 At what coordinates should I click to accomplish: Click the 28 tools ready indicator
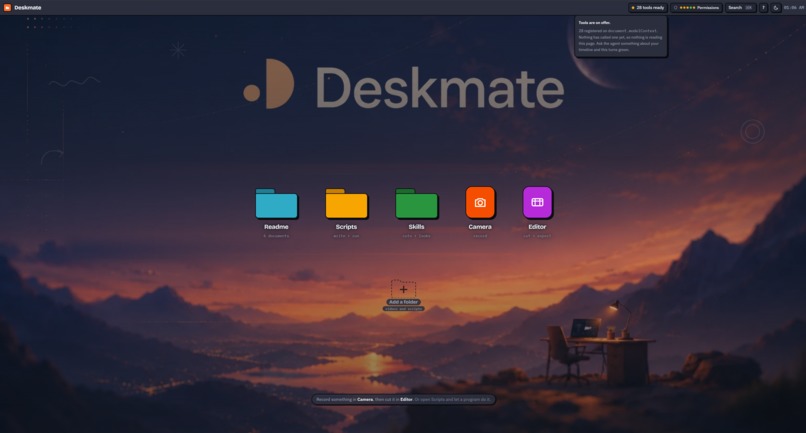(x=648, y=8)
